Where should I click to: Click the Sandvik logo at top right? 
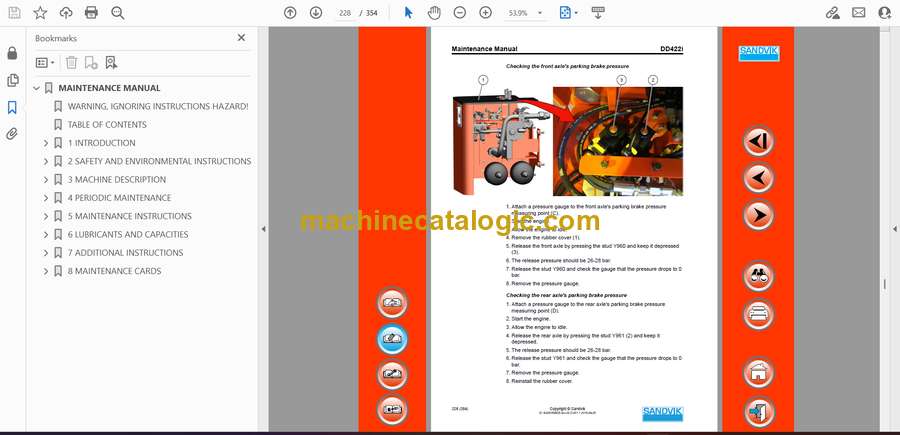(758, 53)
